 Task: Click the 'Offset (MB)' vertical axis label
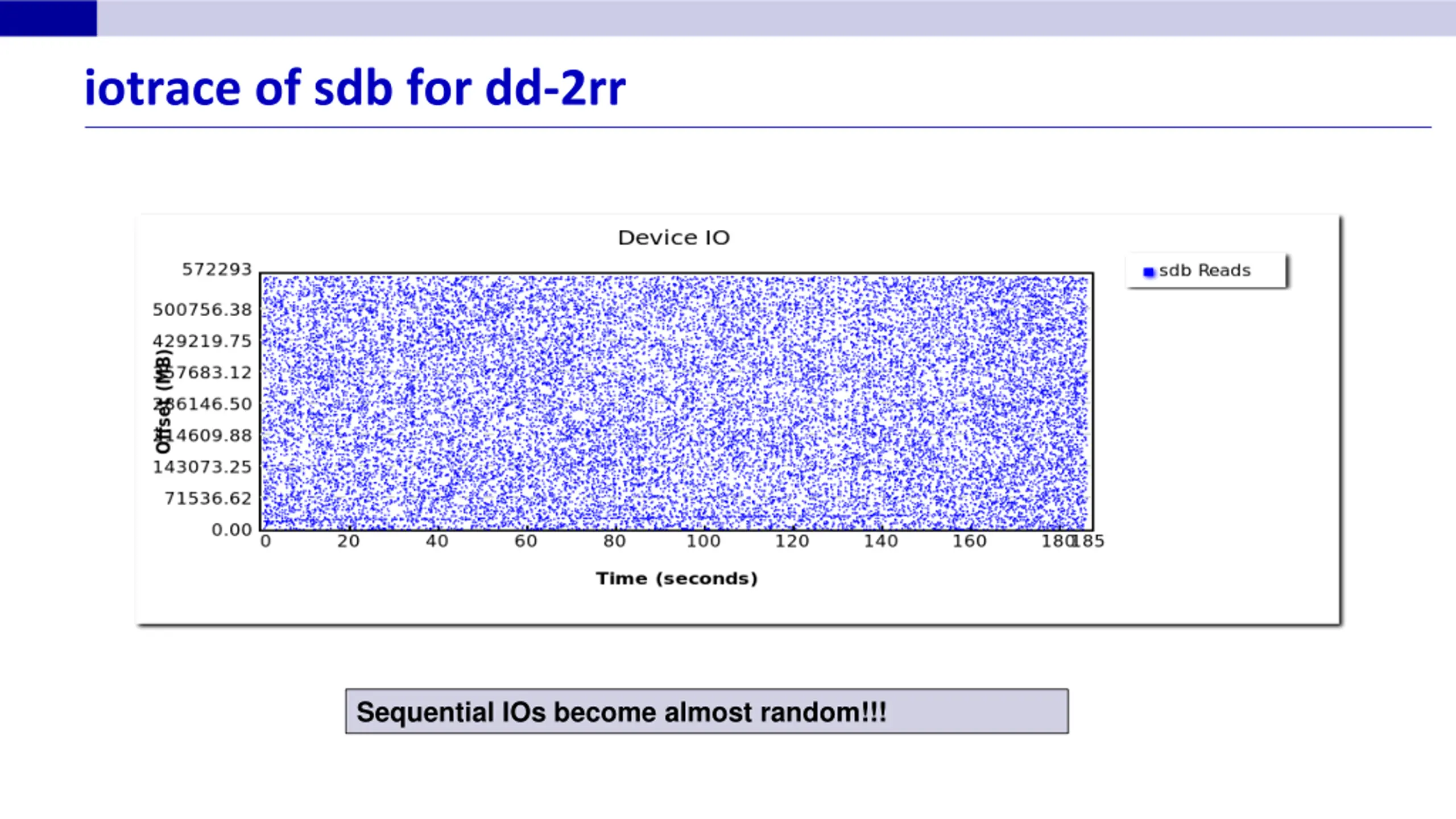click(163, 402)
